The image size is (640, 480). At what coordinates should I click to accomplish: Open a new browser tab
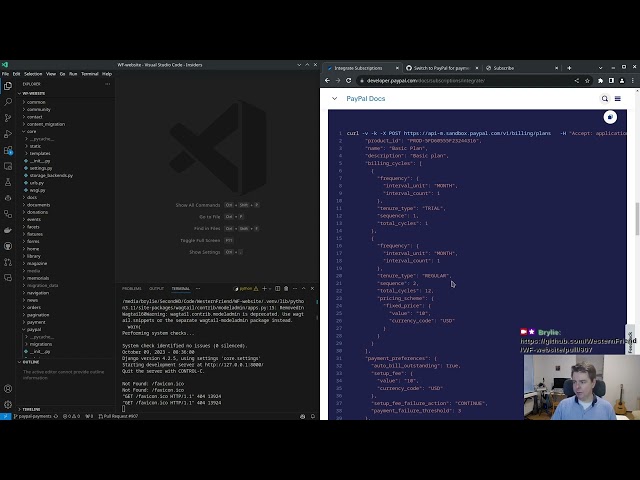tap(569, 68)
